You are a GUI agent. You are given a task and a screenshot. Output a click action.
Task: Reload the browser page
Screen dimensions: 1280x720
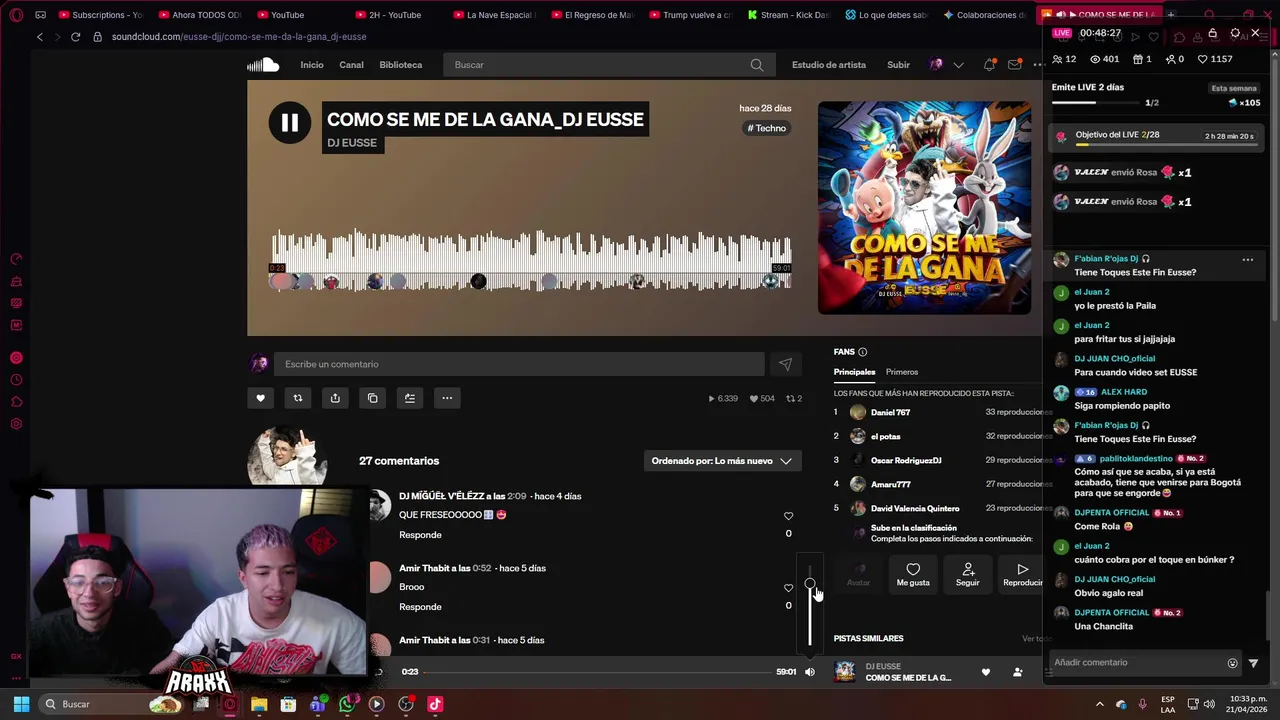click(x=75, y=37)
